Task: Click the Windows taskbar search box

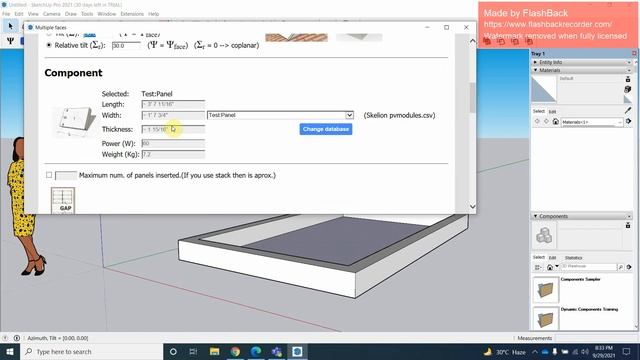Action: (x=92, y=351)
